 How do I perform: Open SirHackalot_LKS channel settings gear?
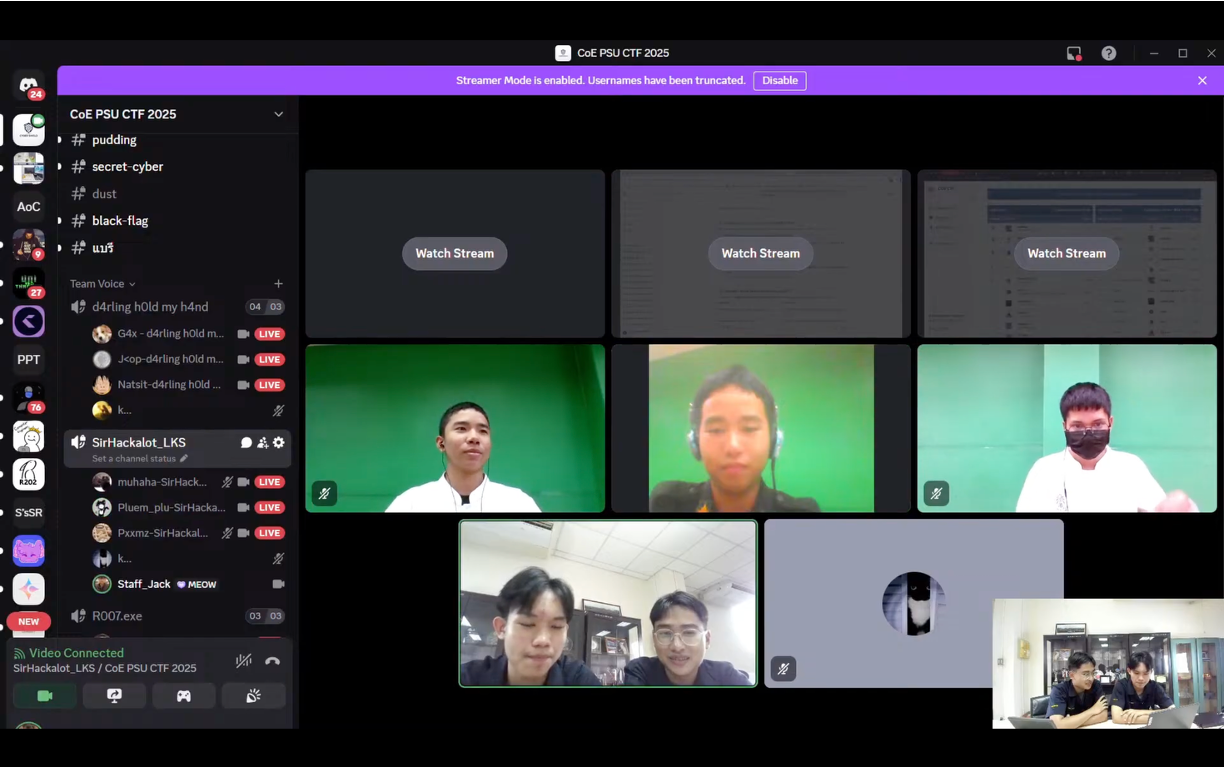pos(279,442)
